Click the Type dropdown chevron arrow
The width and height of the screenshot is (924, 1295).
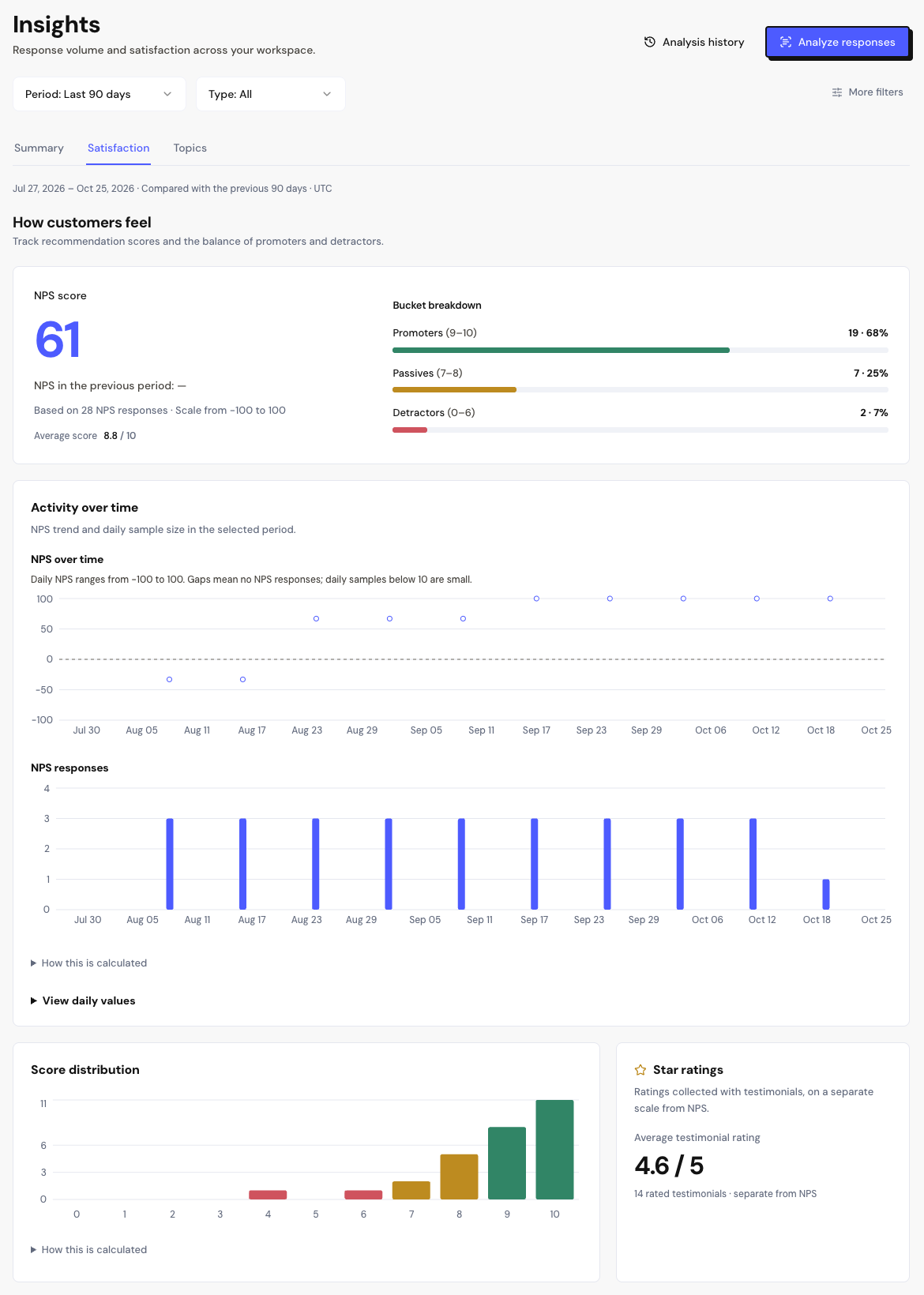click(x=327, y=94)
